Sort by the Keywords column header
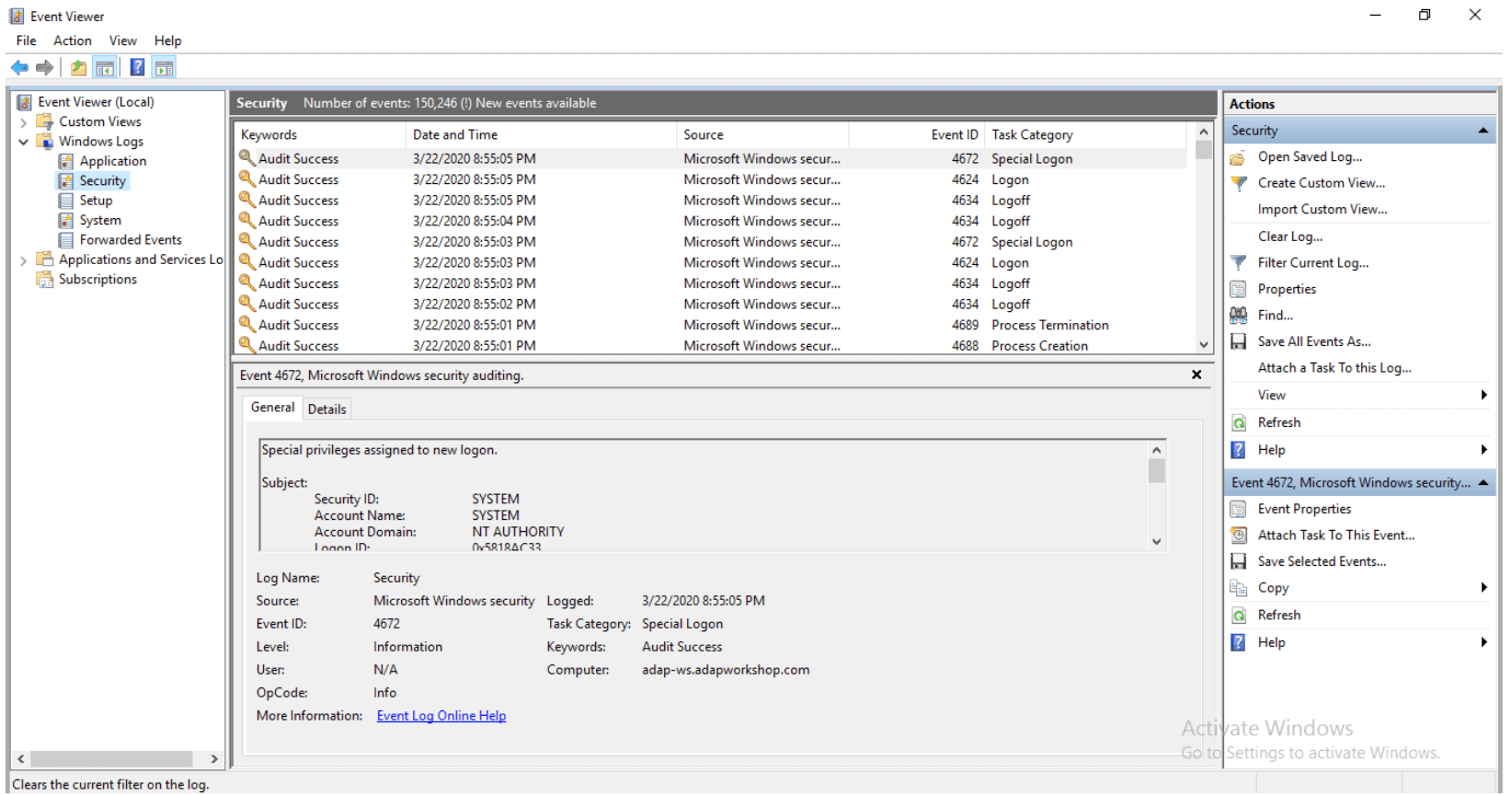 pos(320,135)
